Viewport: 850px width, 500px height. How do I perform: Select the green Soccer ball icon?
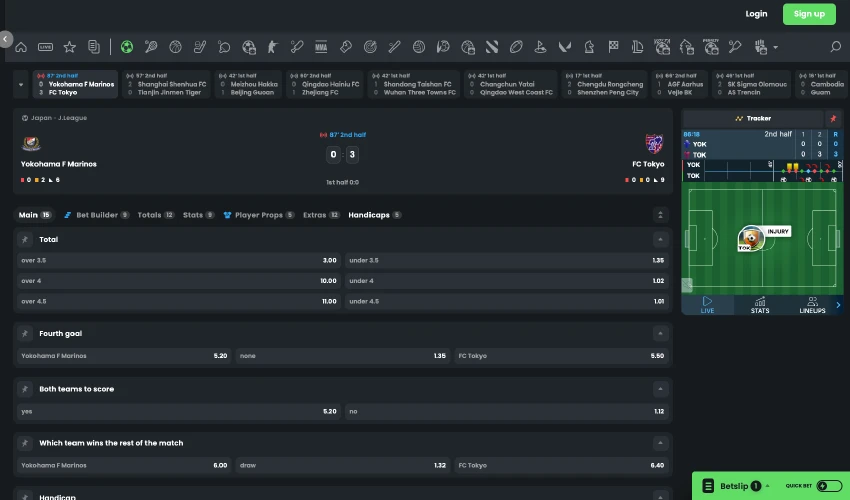click(x=127, y=47)
